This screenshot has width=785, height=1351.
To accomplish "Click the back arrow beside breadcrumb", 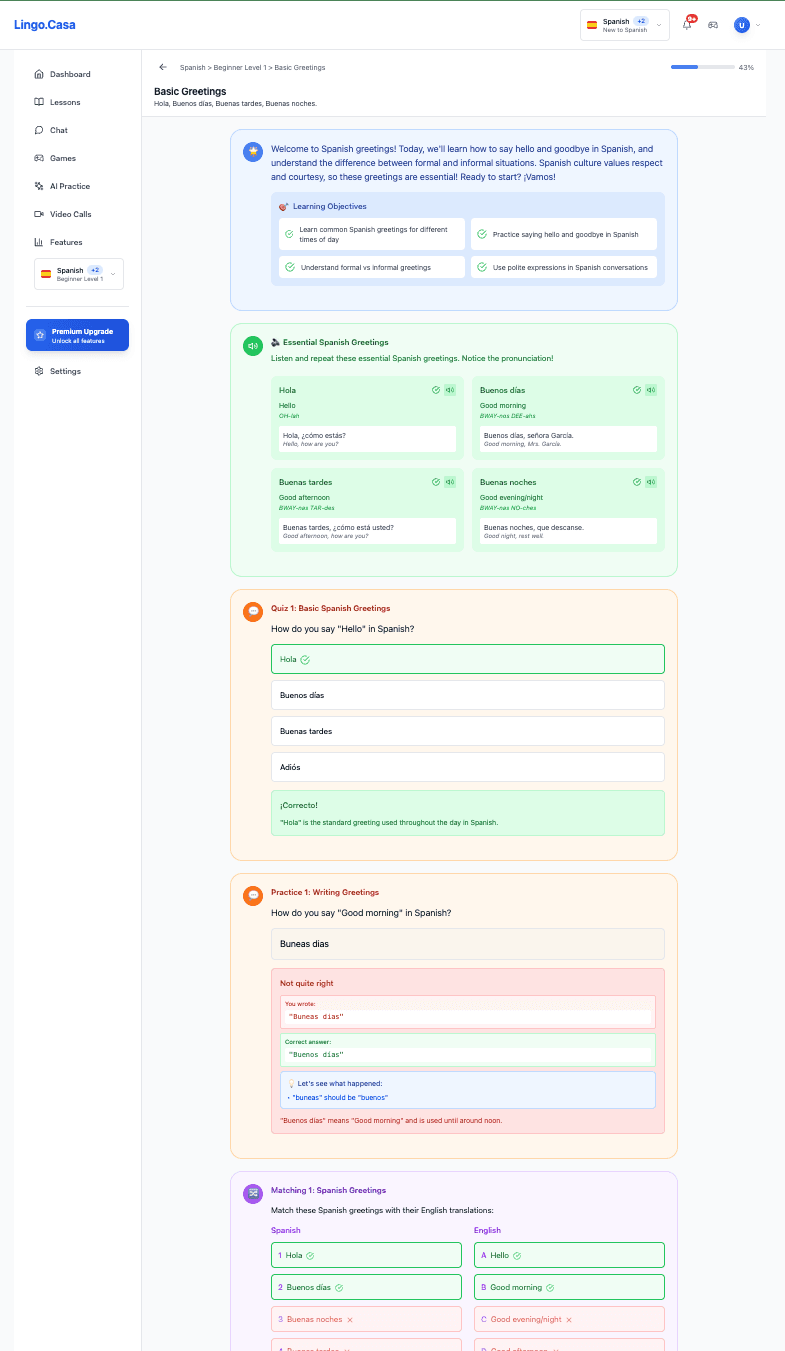I will point(163,67).
